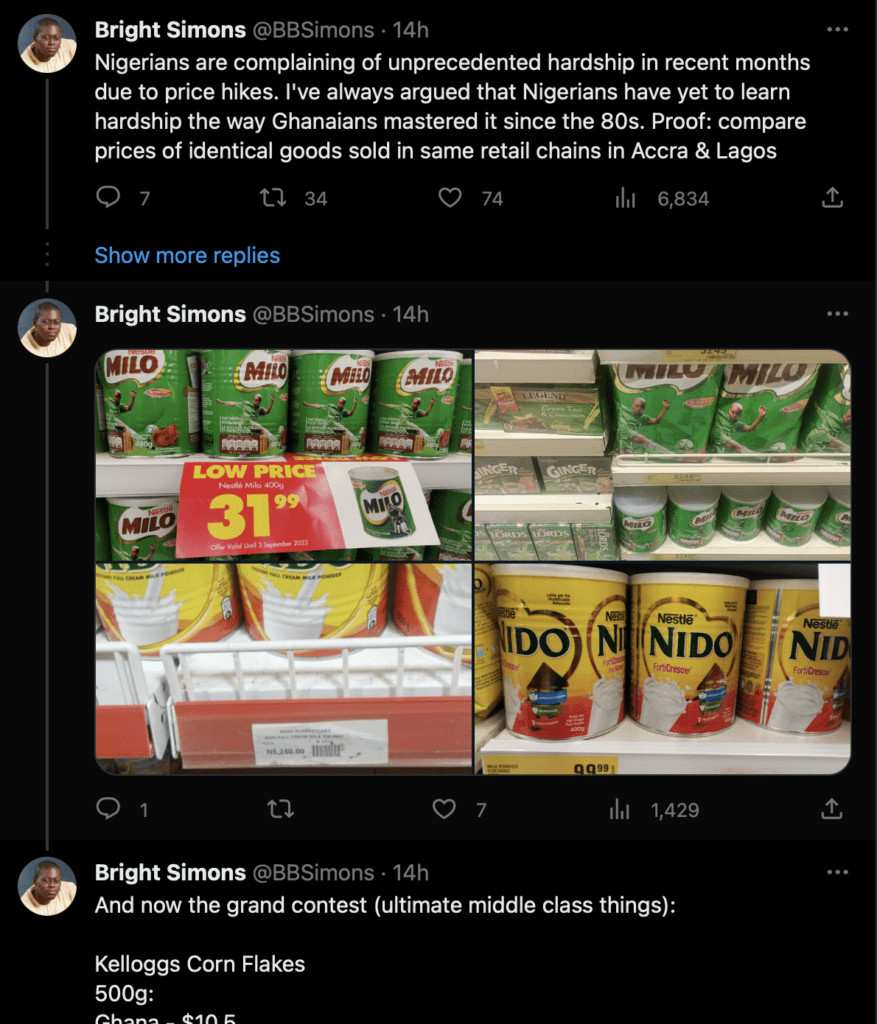Open Nido tins photo
This screenshot has height=1024, width=877.
[662, 668]
